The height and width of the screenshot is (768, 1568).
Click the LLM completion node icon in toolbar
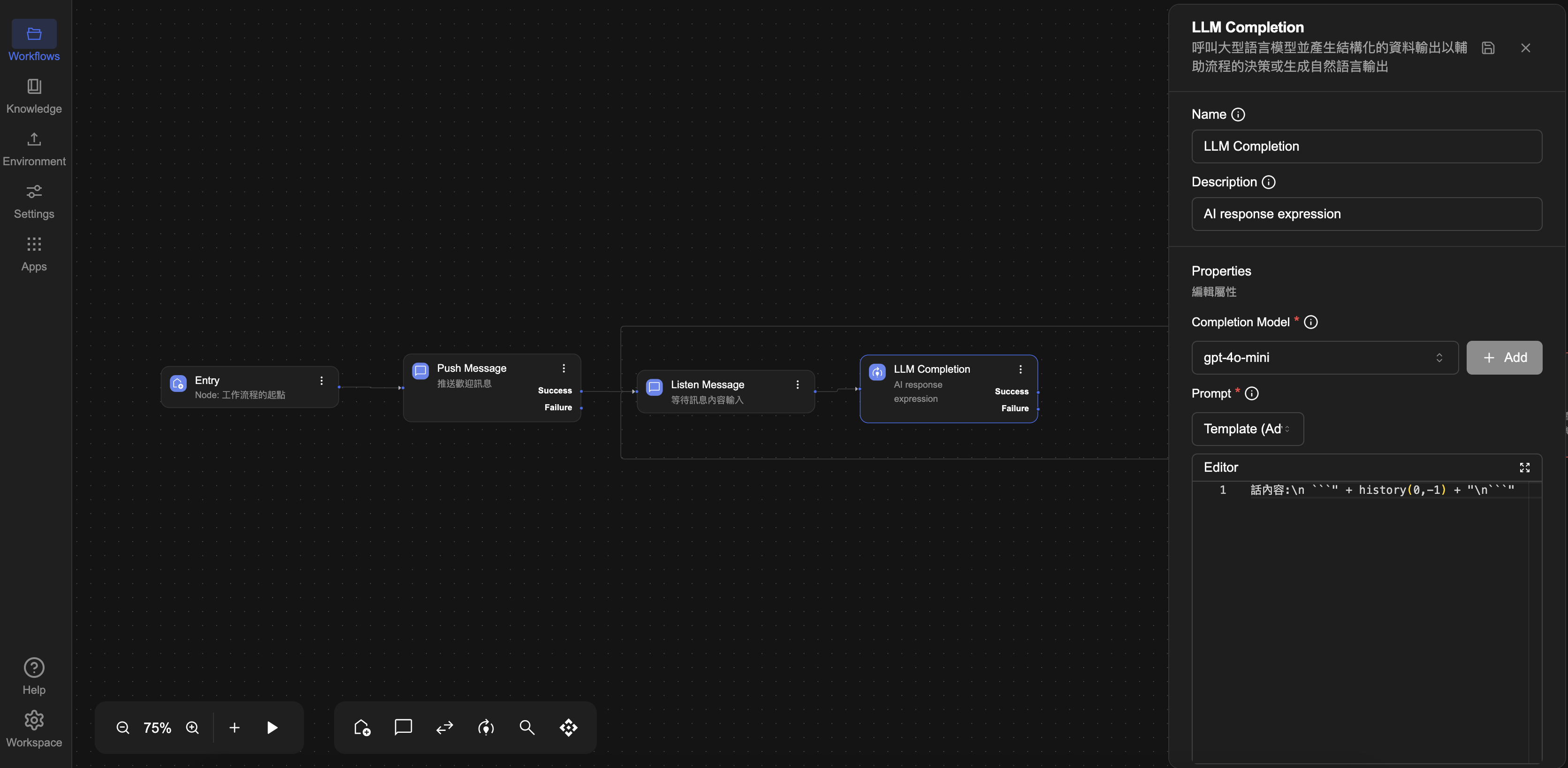click(x=486, y=727)
